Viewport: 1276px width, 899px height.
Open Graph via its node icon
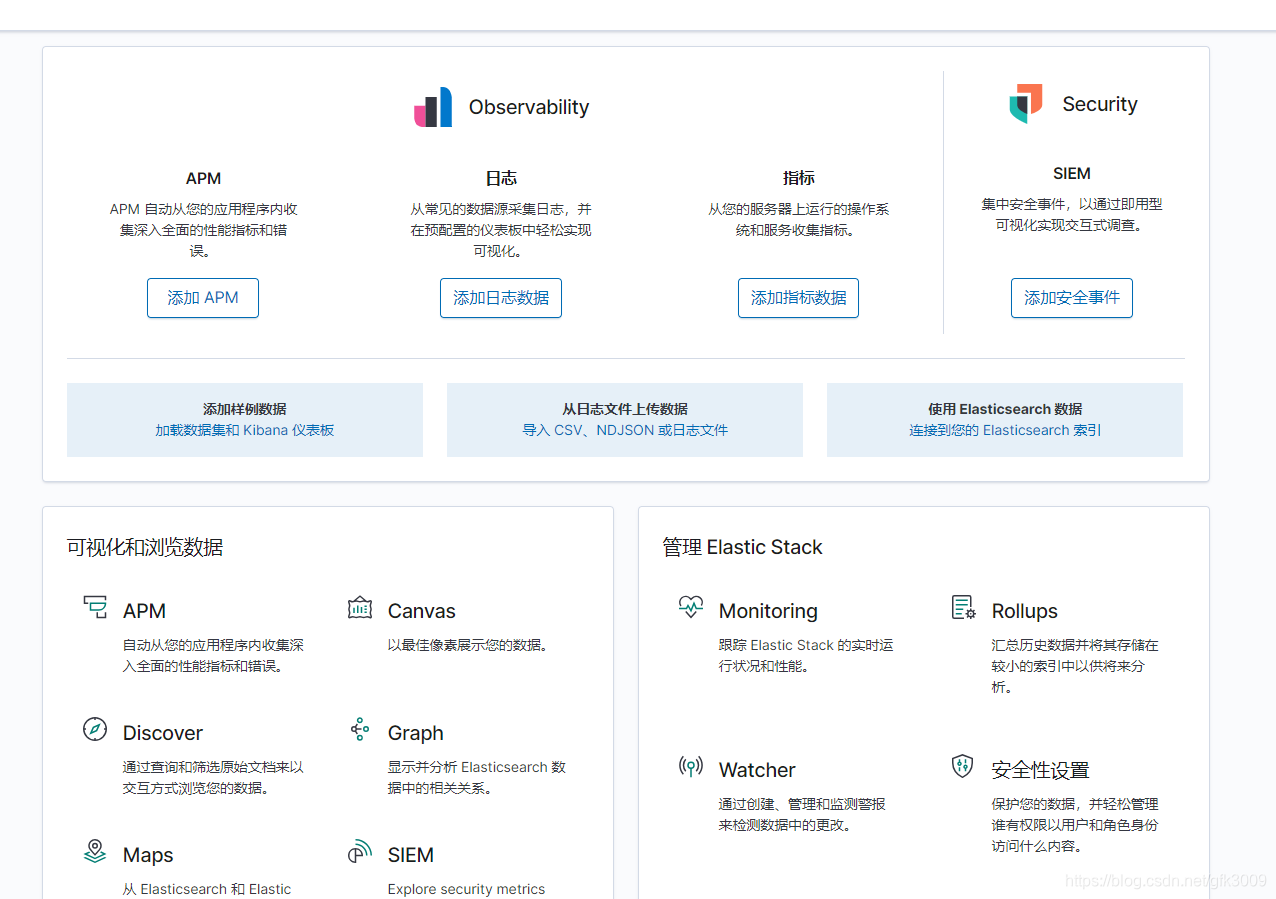[360, 729]
